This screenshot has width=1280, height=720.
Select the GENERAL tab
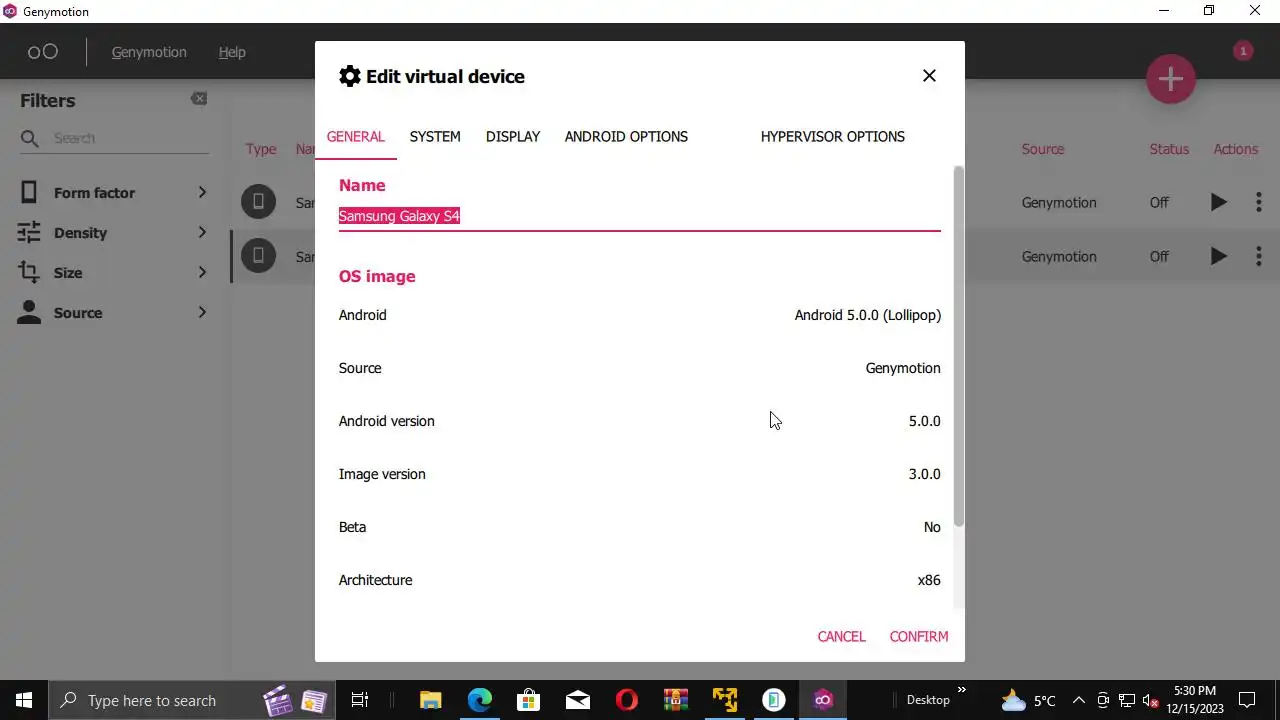coord(356,137)
